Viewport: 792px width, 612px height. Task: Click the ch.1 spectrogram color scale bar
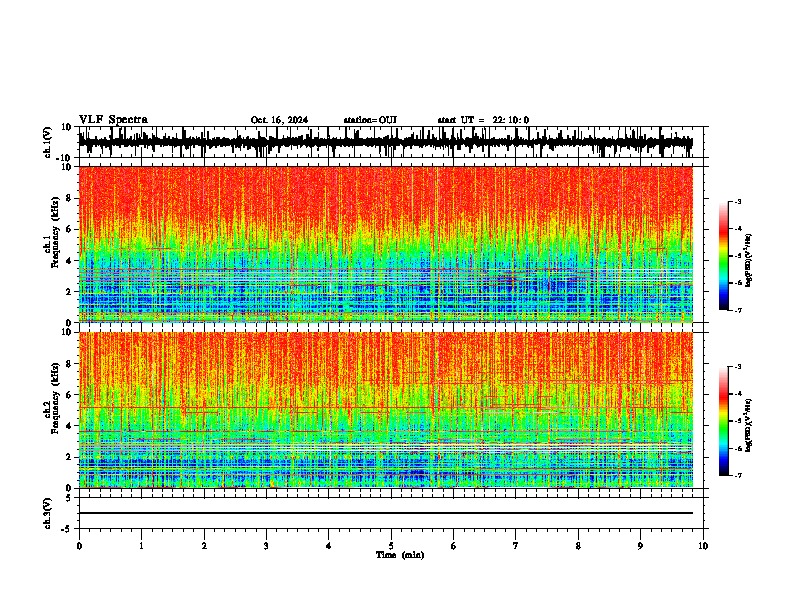(724, 256)
